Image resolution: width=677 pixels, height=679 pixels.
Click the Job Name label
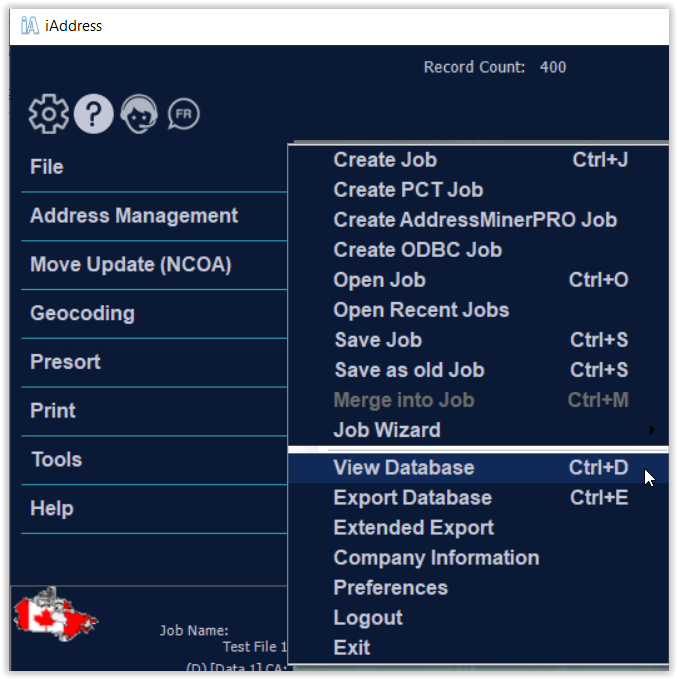(x=194, y=630)
